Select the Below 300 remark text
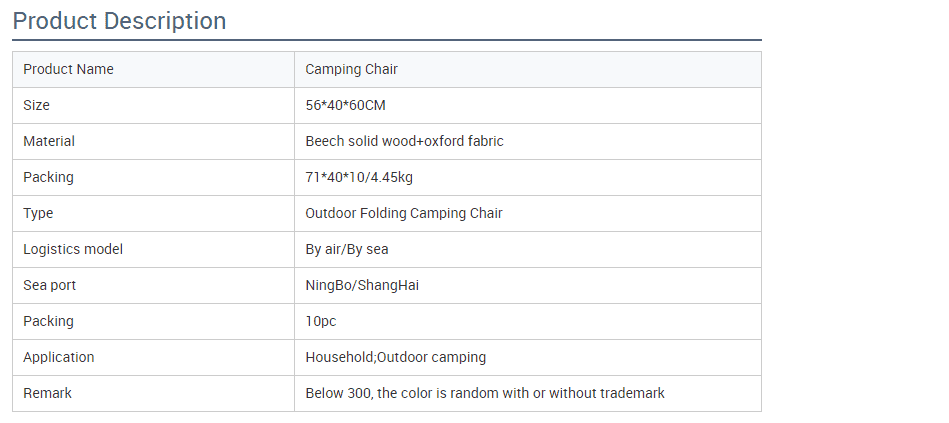The height and width of the screenshot is (423, 949). pyautogui.click(x=485, y=393)
